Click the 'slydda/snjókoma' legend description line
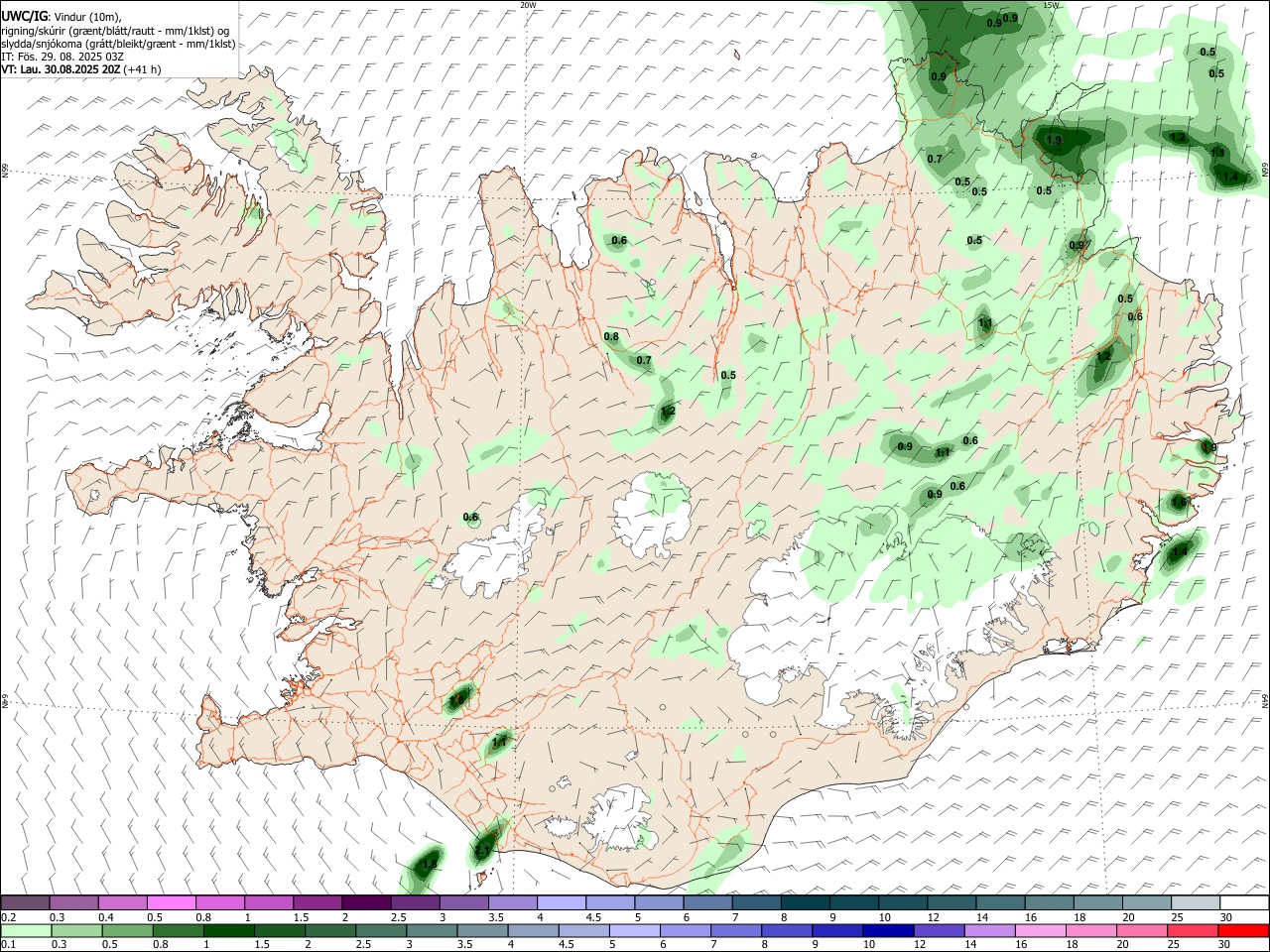This screenshot has width=1270, height=952. pos(118,44)
